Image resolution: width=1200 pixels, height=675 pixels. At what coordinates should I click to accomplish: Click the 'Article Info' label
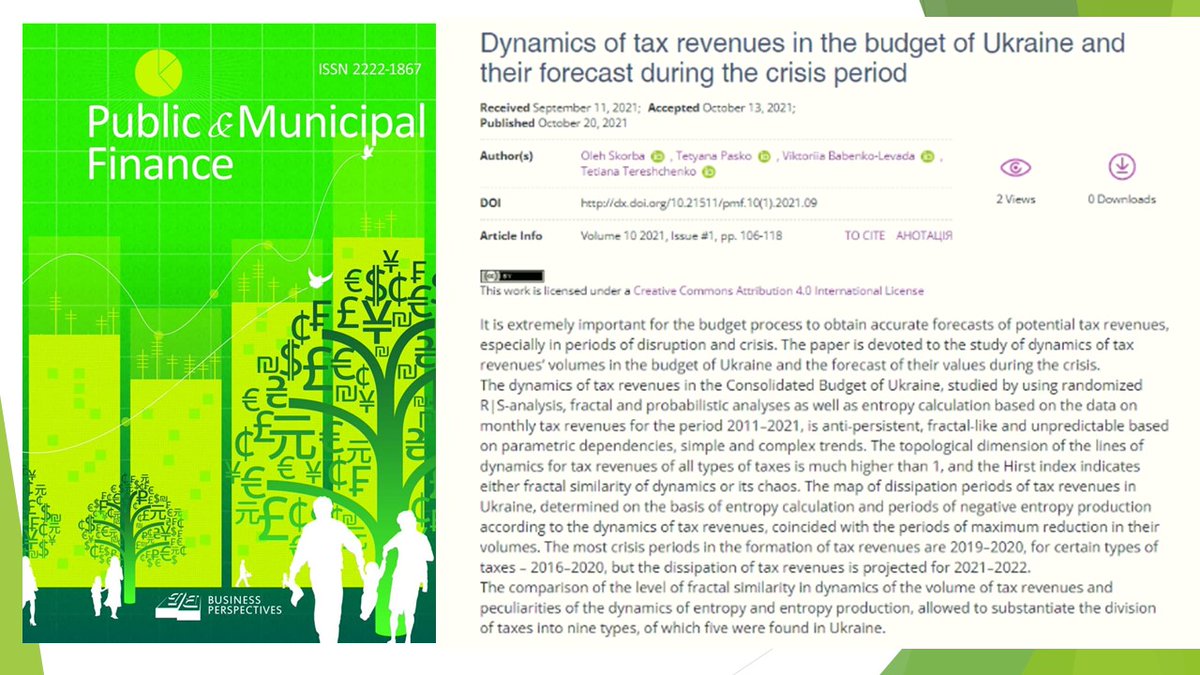click(511, 236)
